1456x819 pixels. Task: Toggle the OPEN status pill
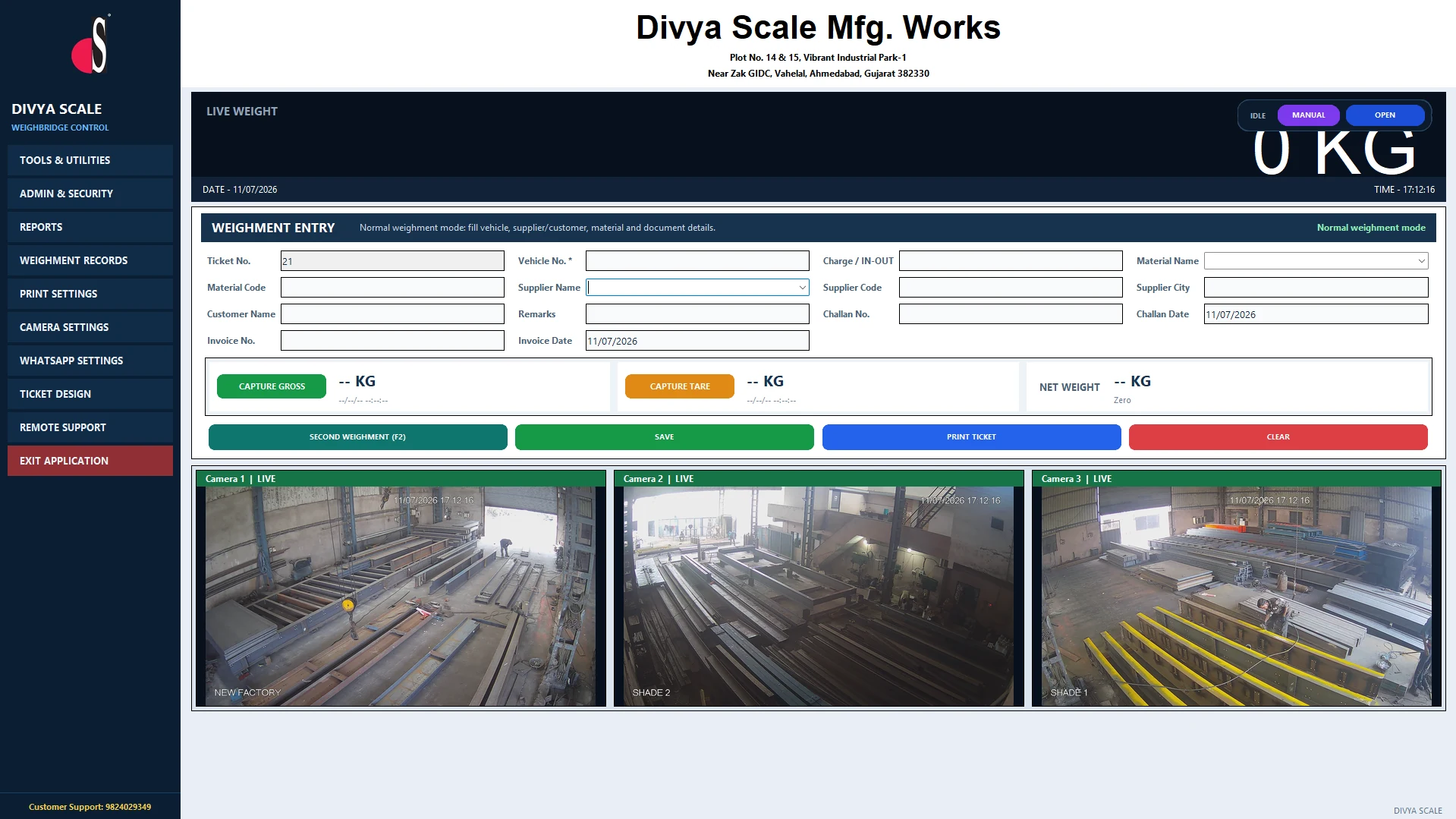point(1385,115)
